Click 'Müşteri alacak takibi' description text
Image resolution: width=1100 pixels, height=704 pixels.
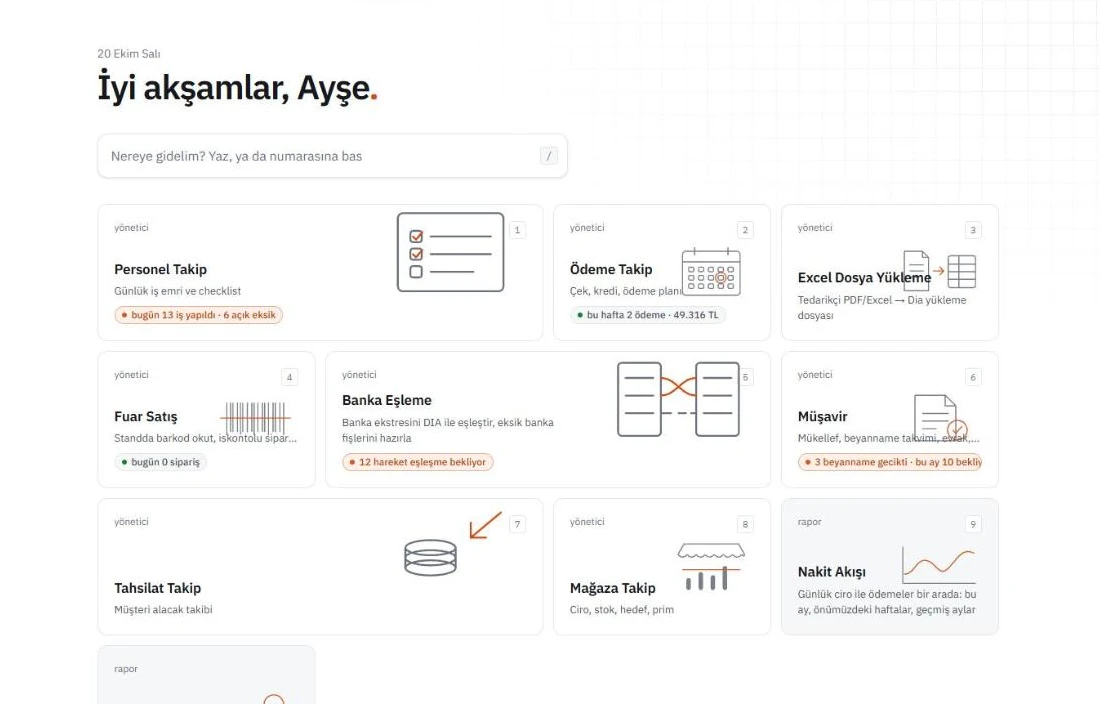(163, 610)
